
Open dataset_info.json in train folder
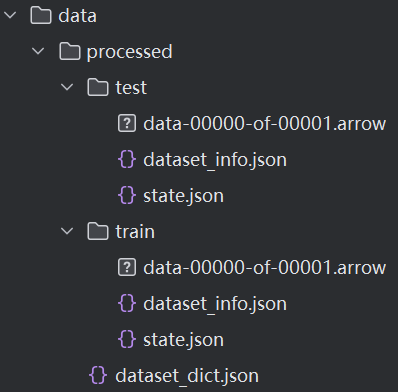click(215, 304)
